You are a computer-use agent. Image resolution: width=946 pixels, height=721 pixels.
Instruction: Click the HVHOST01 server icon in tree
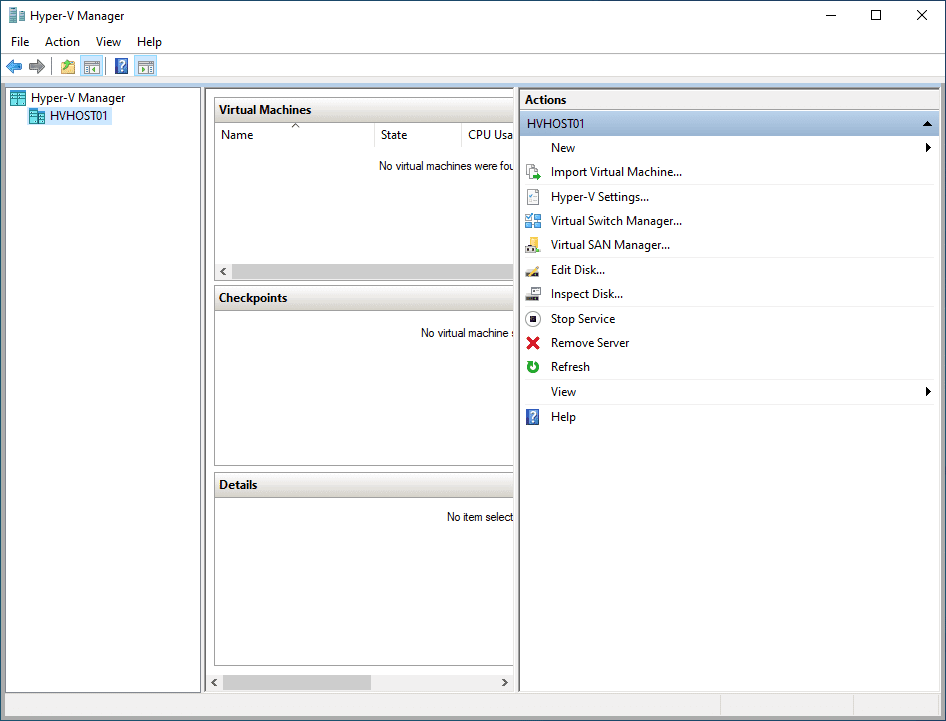pyautogui.click(x=37, y=116)
